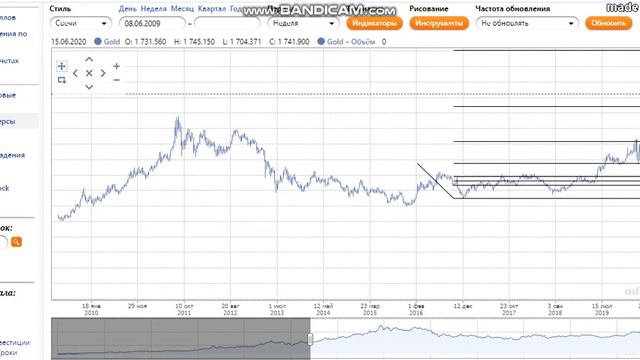Click the 2016 label on time axis
The image size is (640, 360).
(416, 313)
